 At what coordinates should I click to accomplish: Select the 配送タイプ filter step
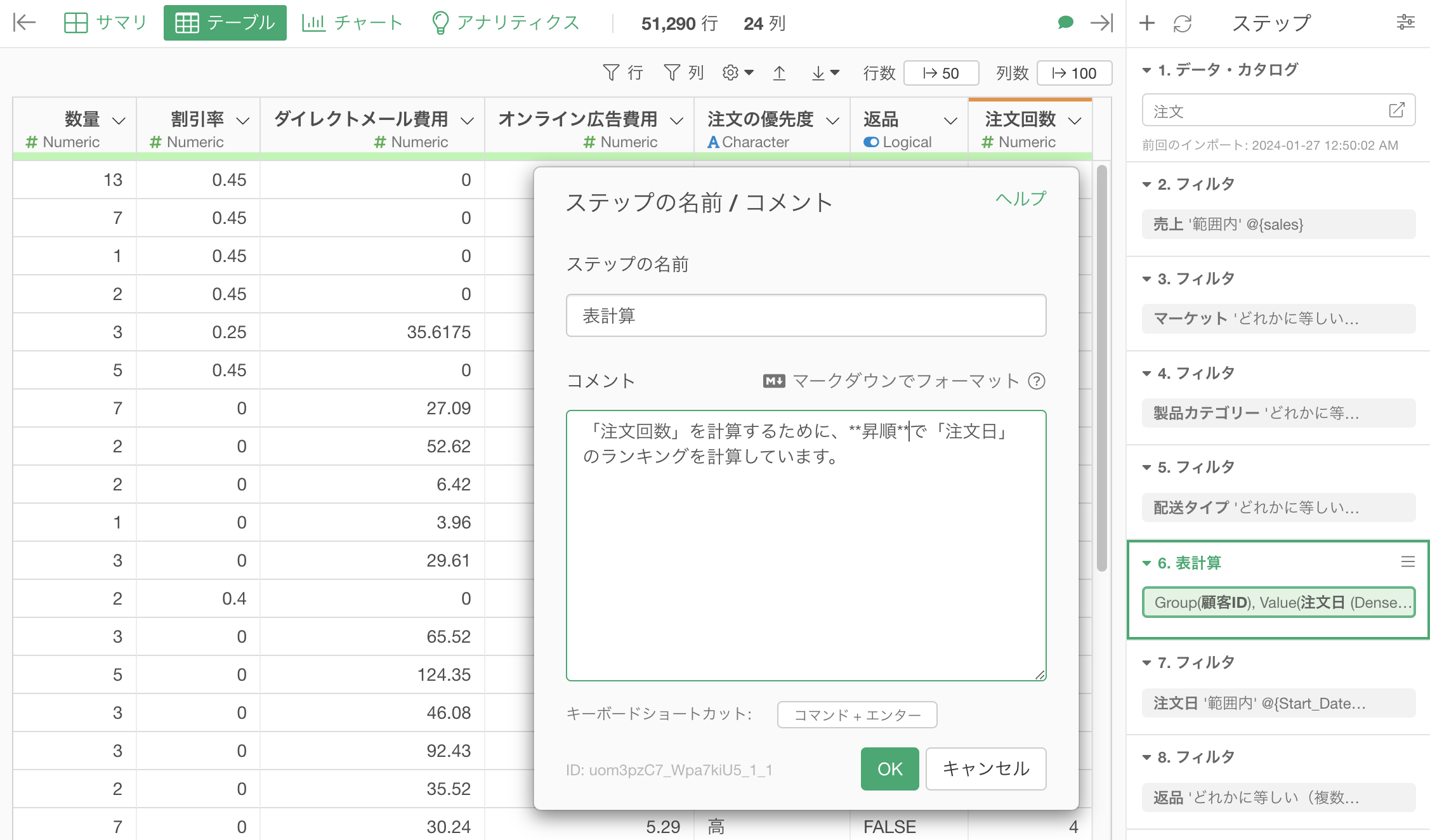pos(1278,508)
